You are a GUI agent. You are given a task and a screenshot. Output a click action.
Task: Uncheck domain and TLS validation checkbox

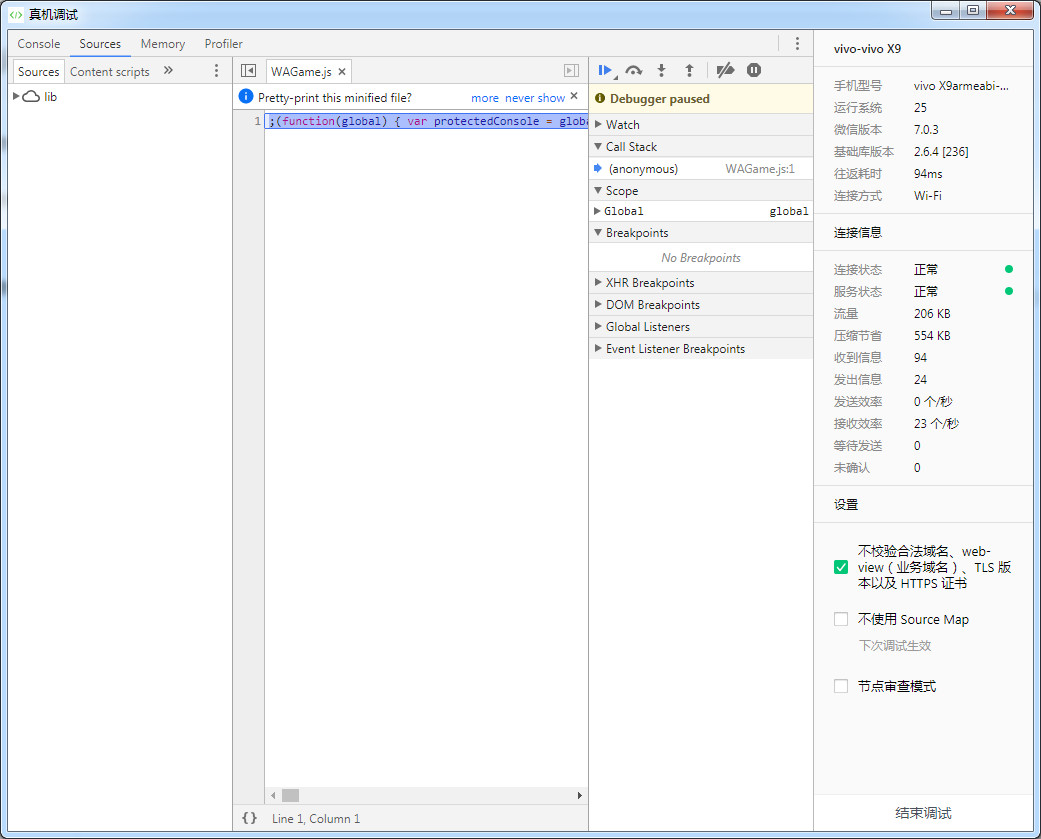(841, 567)
